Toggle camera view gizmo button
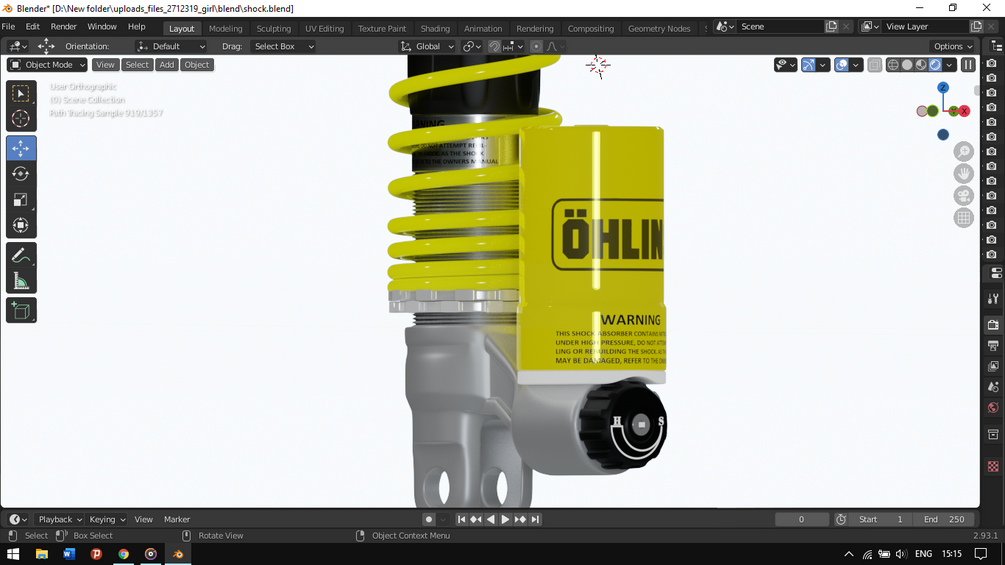The height and width of the screenshot is (565, 1005). point(963,196)
